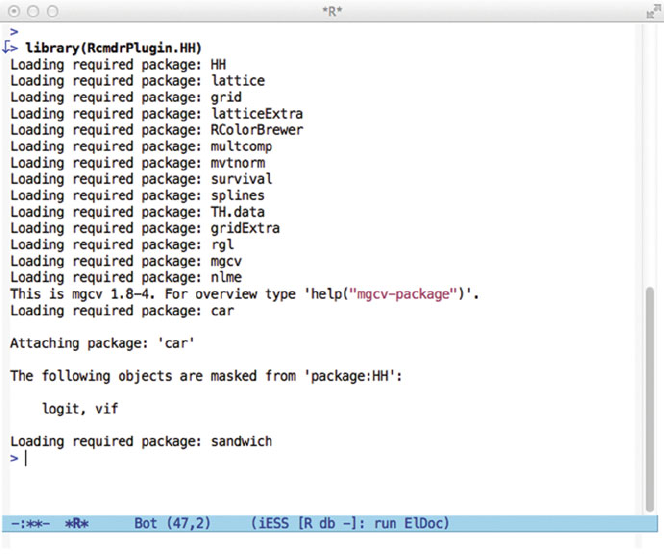Click the "rgl" package line

(122, 244)
